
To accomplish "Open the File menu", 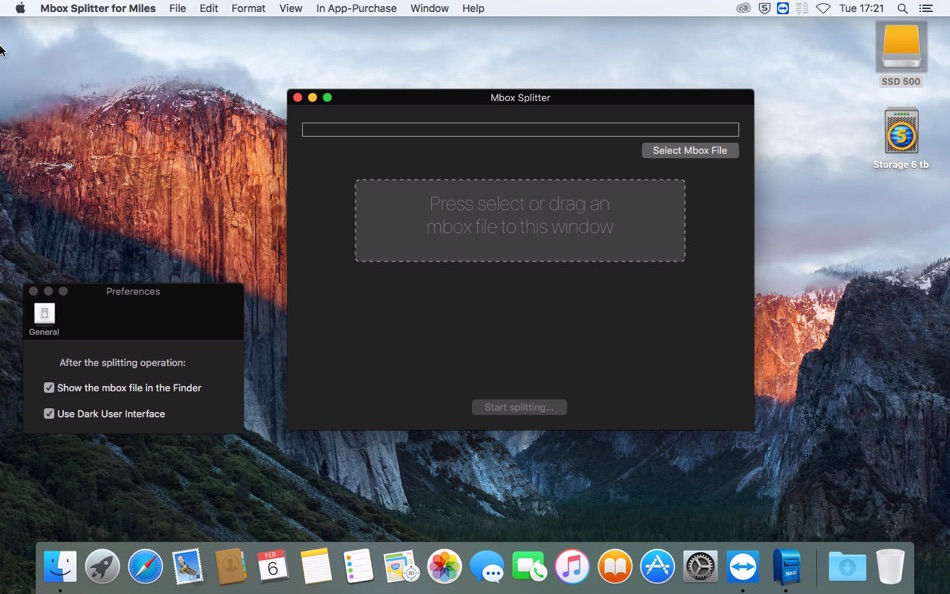I will 178,8.
